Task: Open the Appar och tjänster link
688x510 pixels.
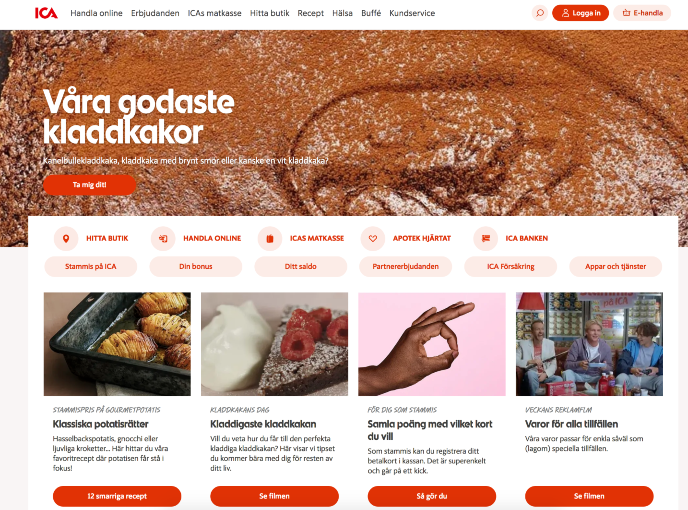Action: point(615,266)
